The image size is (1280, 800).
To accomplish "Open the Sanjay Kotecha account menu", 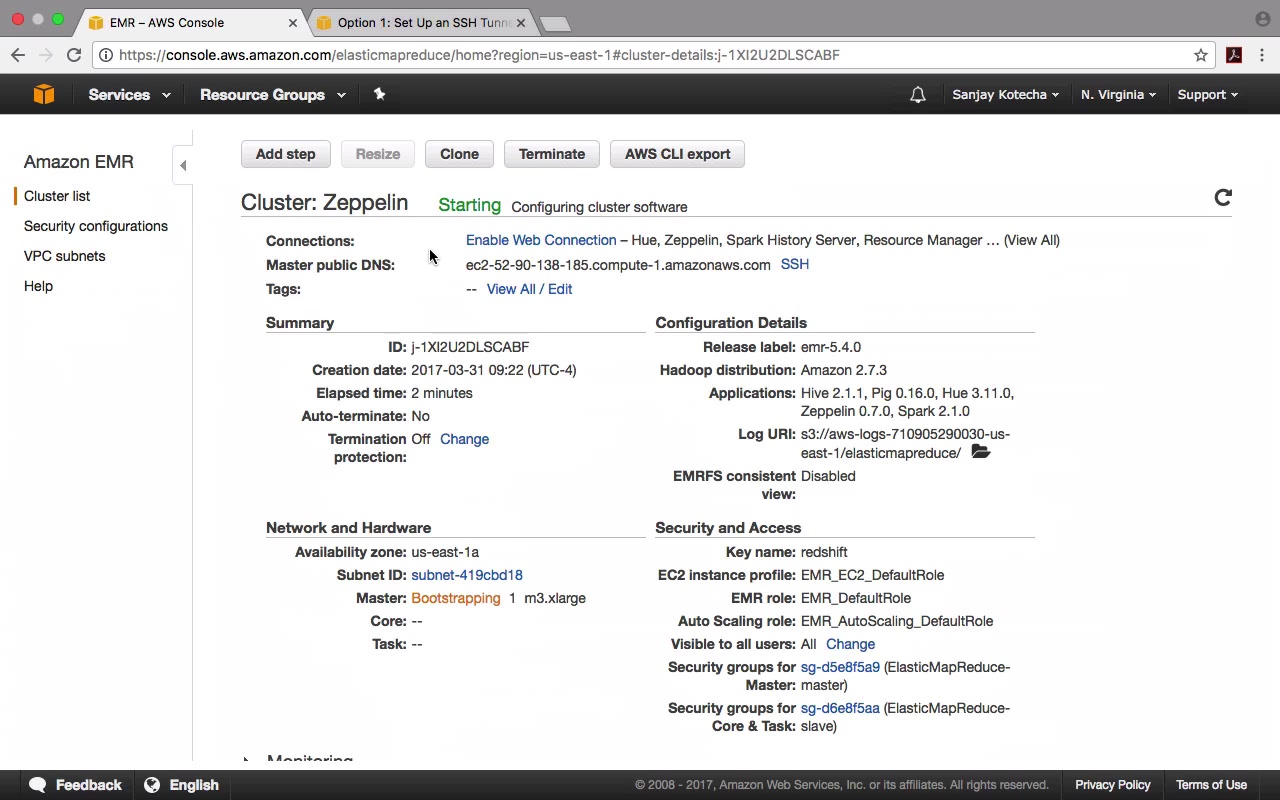I will [x=1005, y=94].
